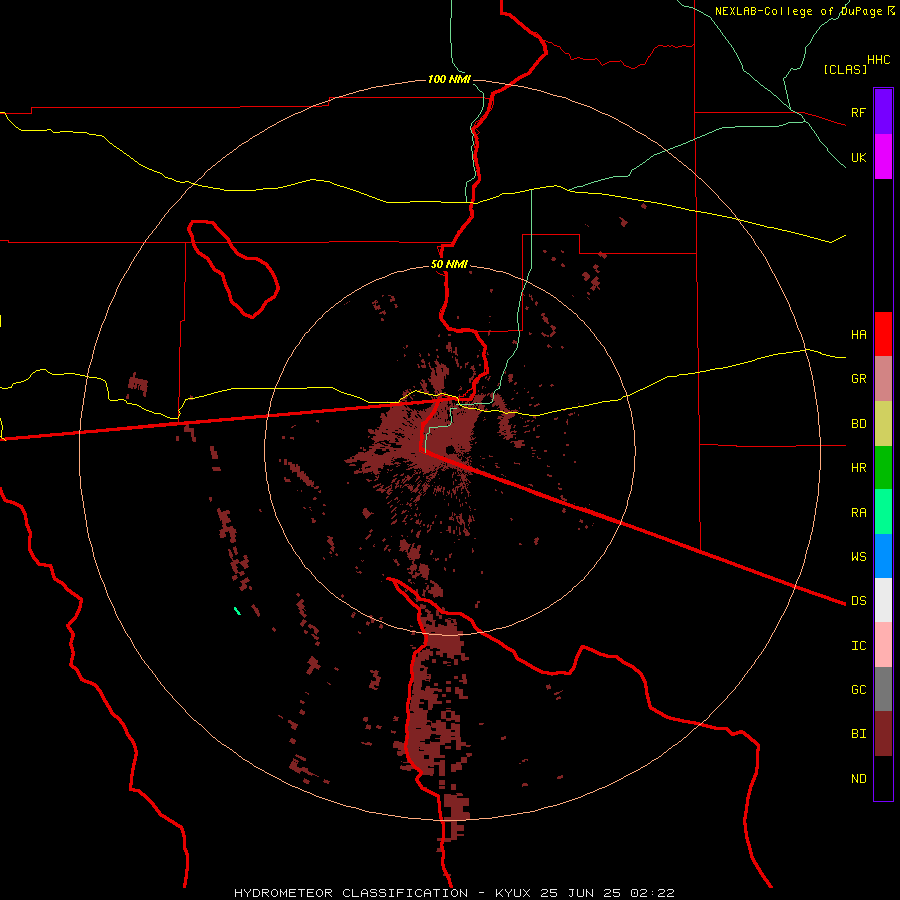Click the RA legend label
This screenshot has width=900, height=900.
click(858, 513)
